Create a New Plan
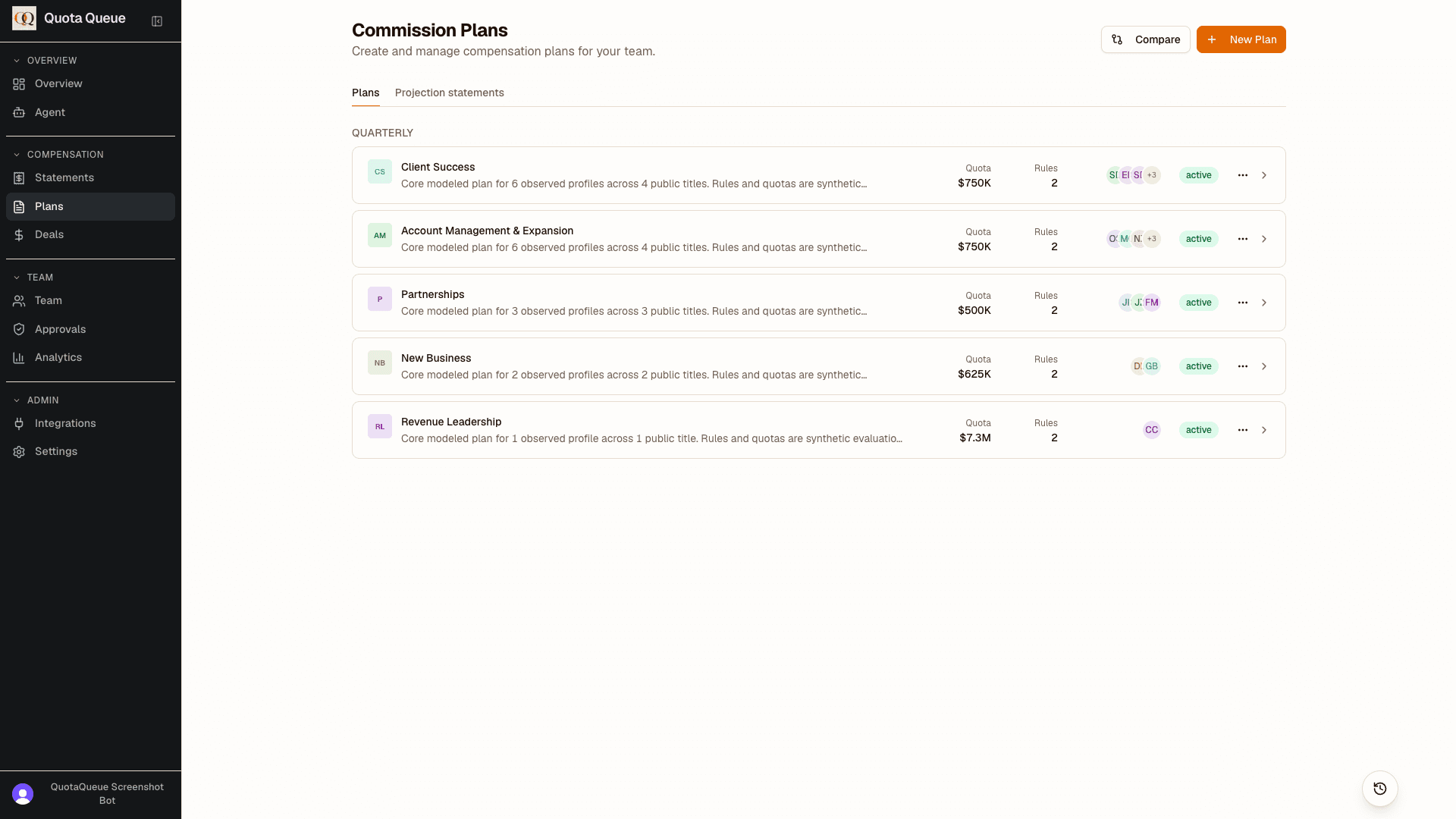The width and height of the screenshot is (1456, 819). [1241, 39]
